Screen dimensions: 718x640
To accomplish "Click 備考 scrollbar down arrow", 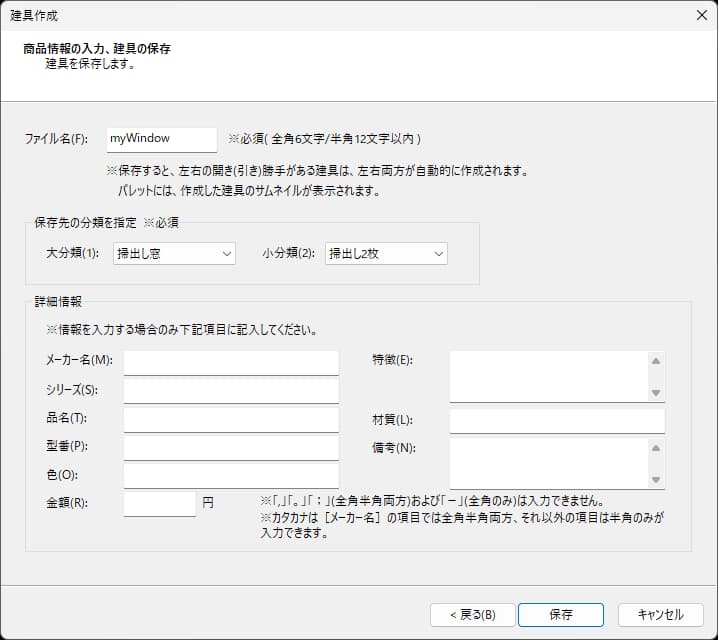I will pos(656,480).
